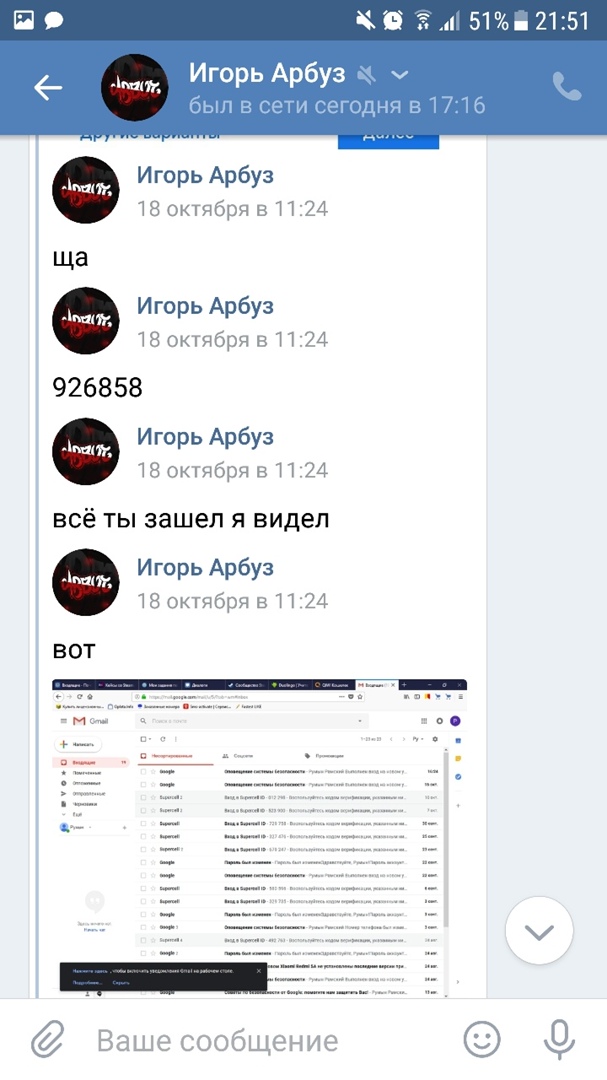Tap the 'был в сети сегодня' status line
Image resolution: width=607 pixels, height=1080 pixels.
point(337,105)
